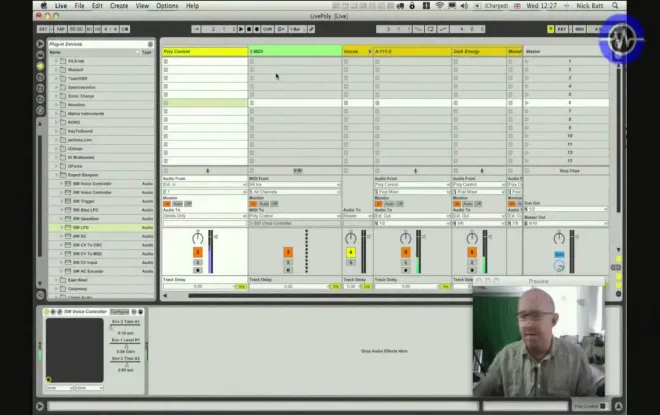Open the Options menu

click(167, 6)
